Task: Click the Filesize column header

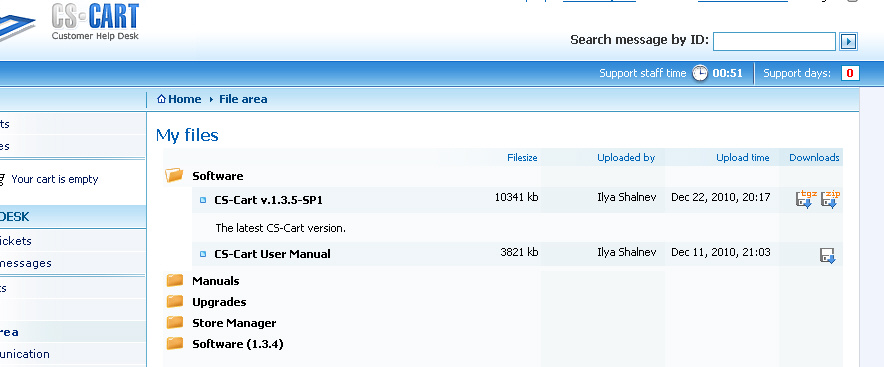Action: point(522,158)
